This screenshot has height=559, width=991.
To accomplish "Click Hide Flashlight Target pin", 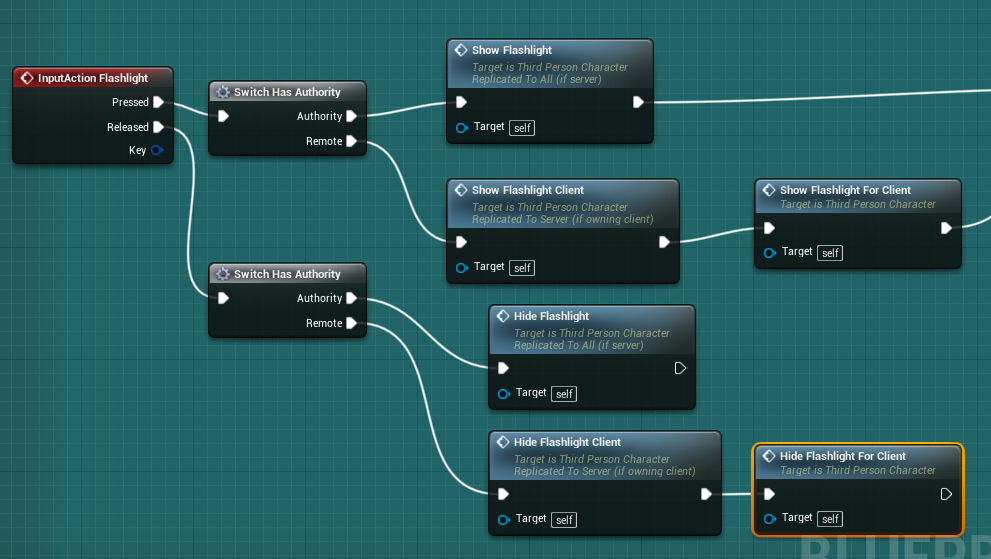I will coord(503,394).
